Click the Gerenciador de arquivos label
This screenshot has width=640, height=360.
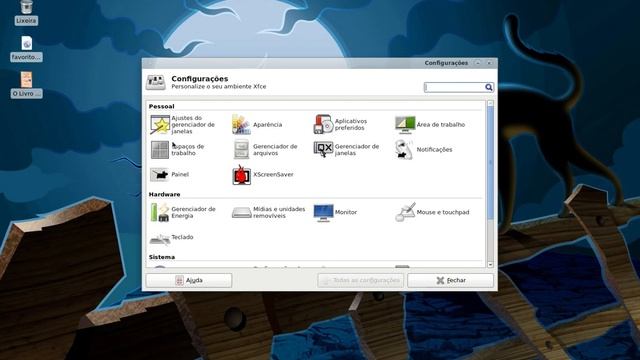[275, 149]
